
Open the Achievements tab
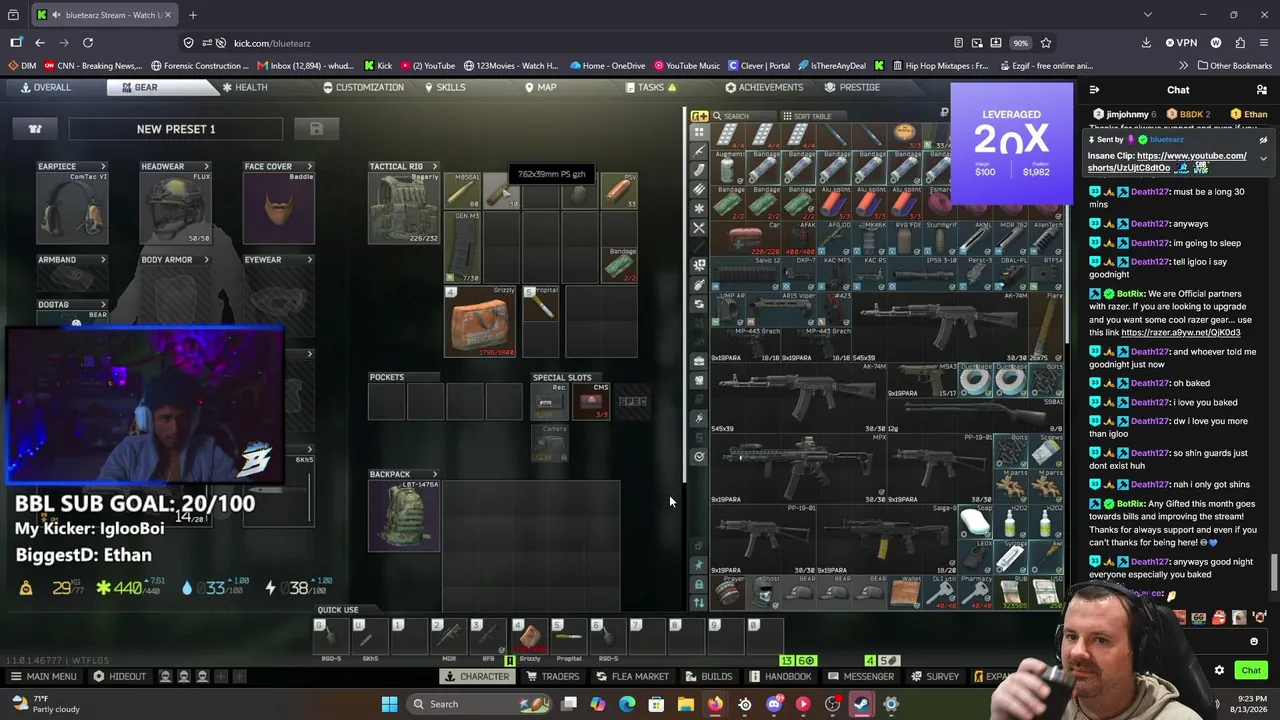click(764, 87)
